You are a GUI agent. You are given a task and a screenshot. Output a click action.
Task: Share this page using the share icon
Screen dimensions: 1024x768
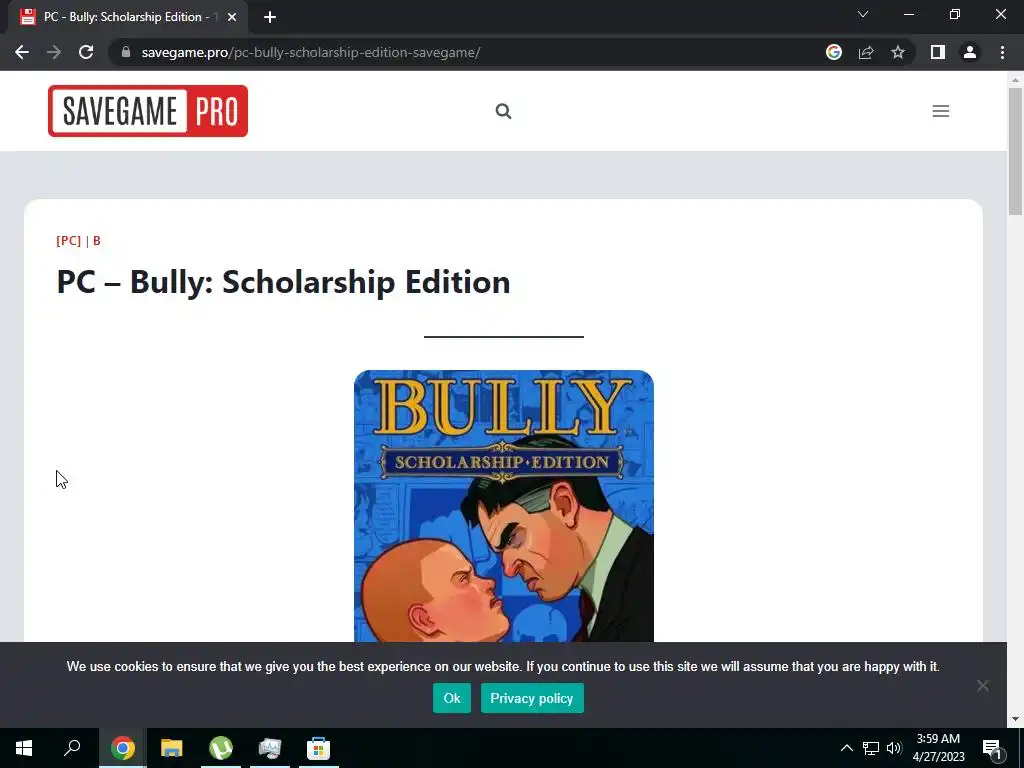(x=866, y=52)
